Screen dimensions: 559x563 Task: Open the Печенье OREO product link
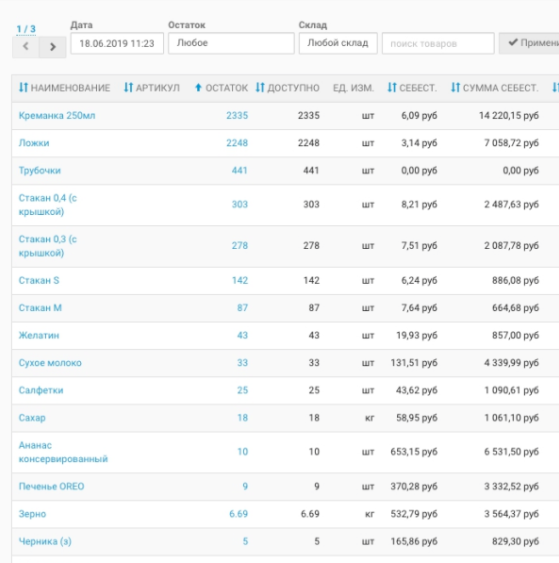coord(51,486)
